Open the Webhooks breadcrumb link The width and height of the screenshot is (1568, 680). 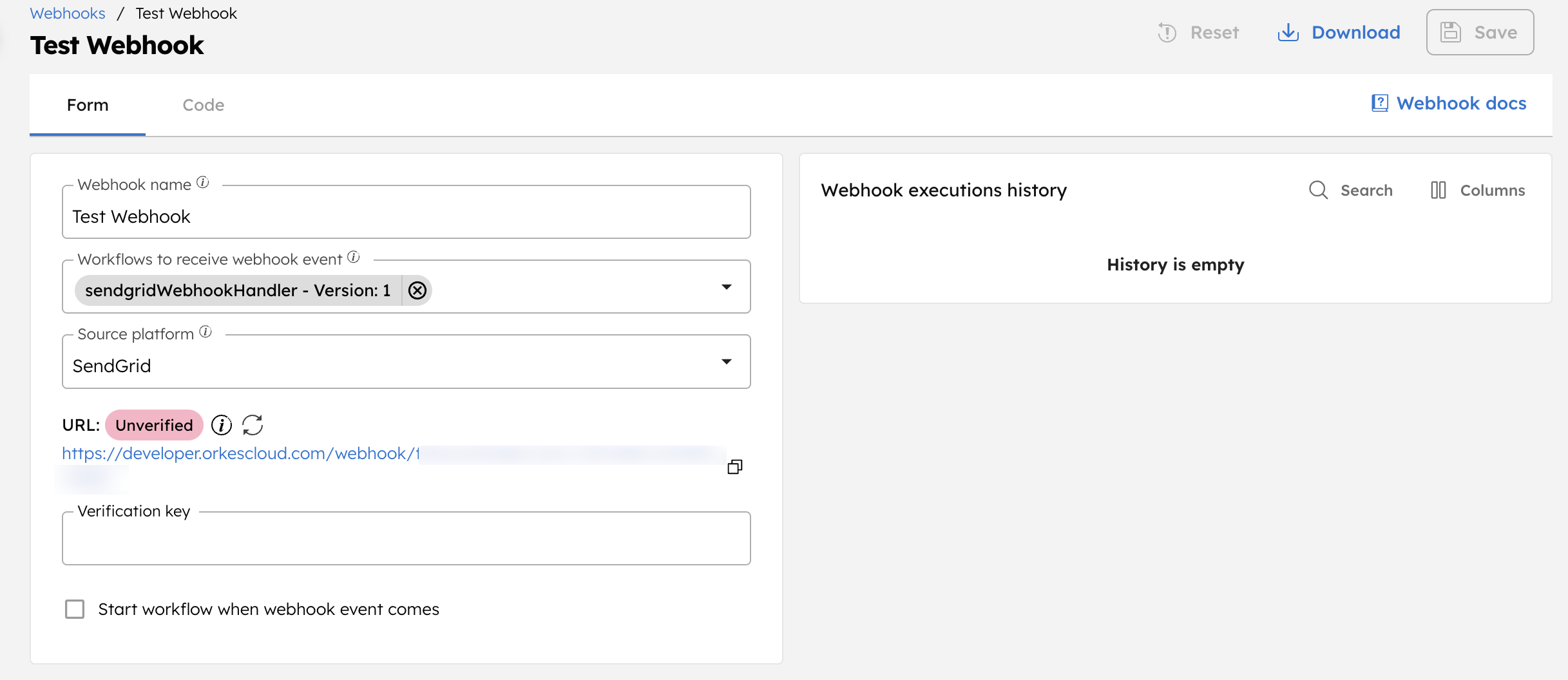tap(67, 13)
